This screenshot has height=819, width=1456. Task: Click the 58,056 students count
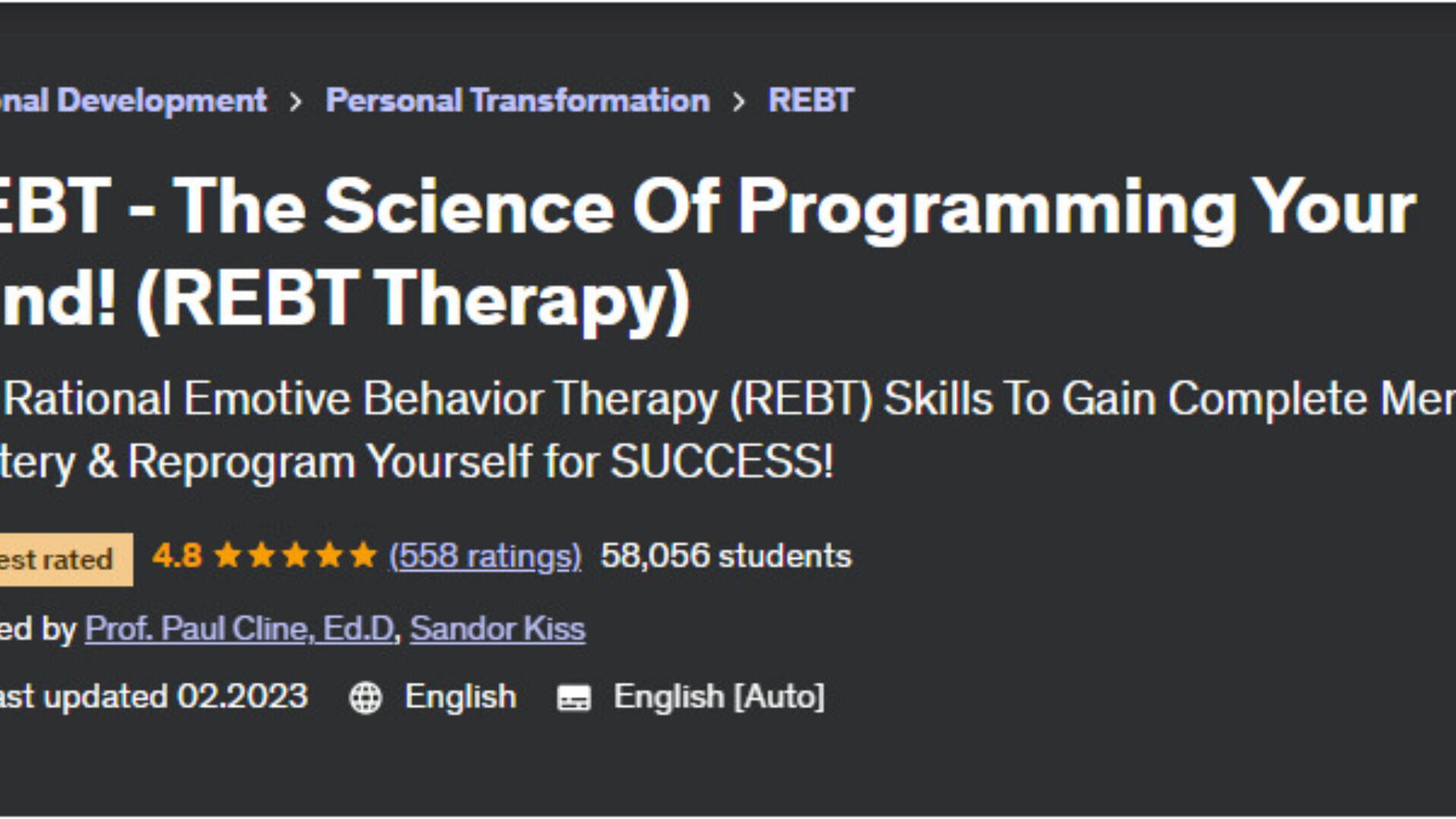coord(726,556)
